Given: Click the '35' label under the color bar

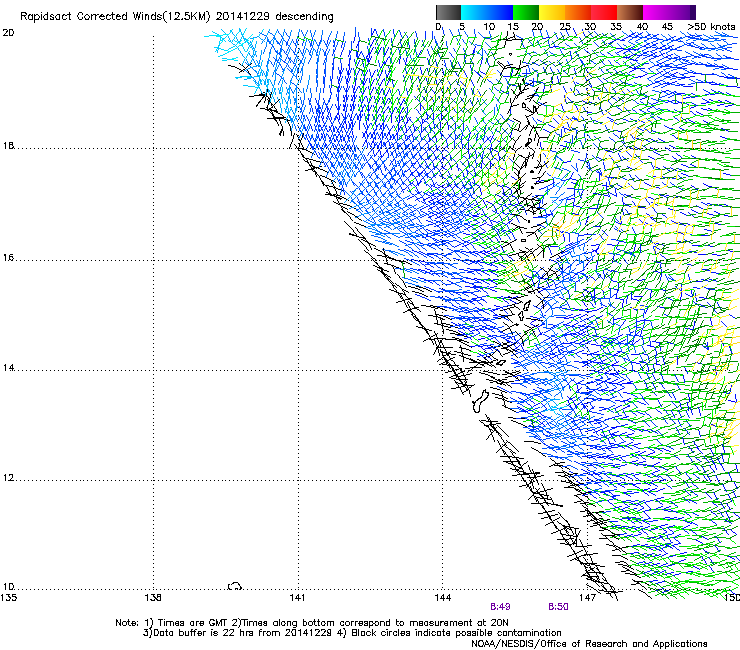Looking at the screenshot, I should point(616,27).
